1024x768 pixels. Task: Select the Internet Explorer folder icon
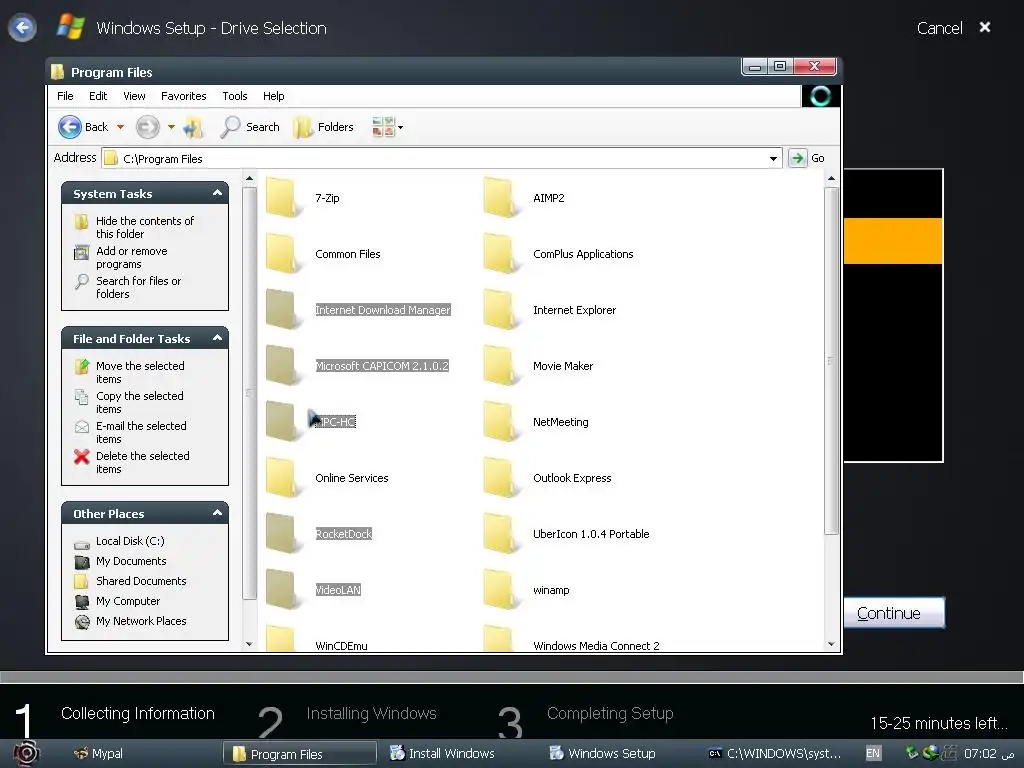click(x=501, y=310)
